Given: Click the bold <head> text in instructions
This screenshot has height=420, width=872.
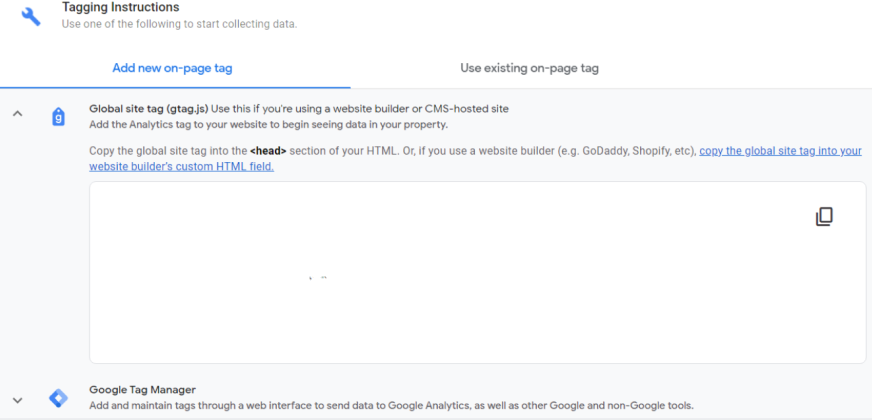Looking at the screenshot, I should (x=269, y=151).
